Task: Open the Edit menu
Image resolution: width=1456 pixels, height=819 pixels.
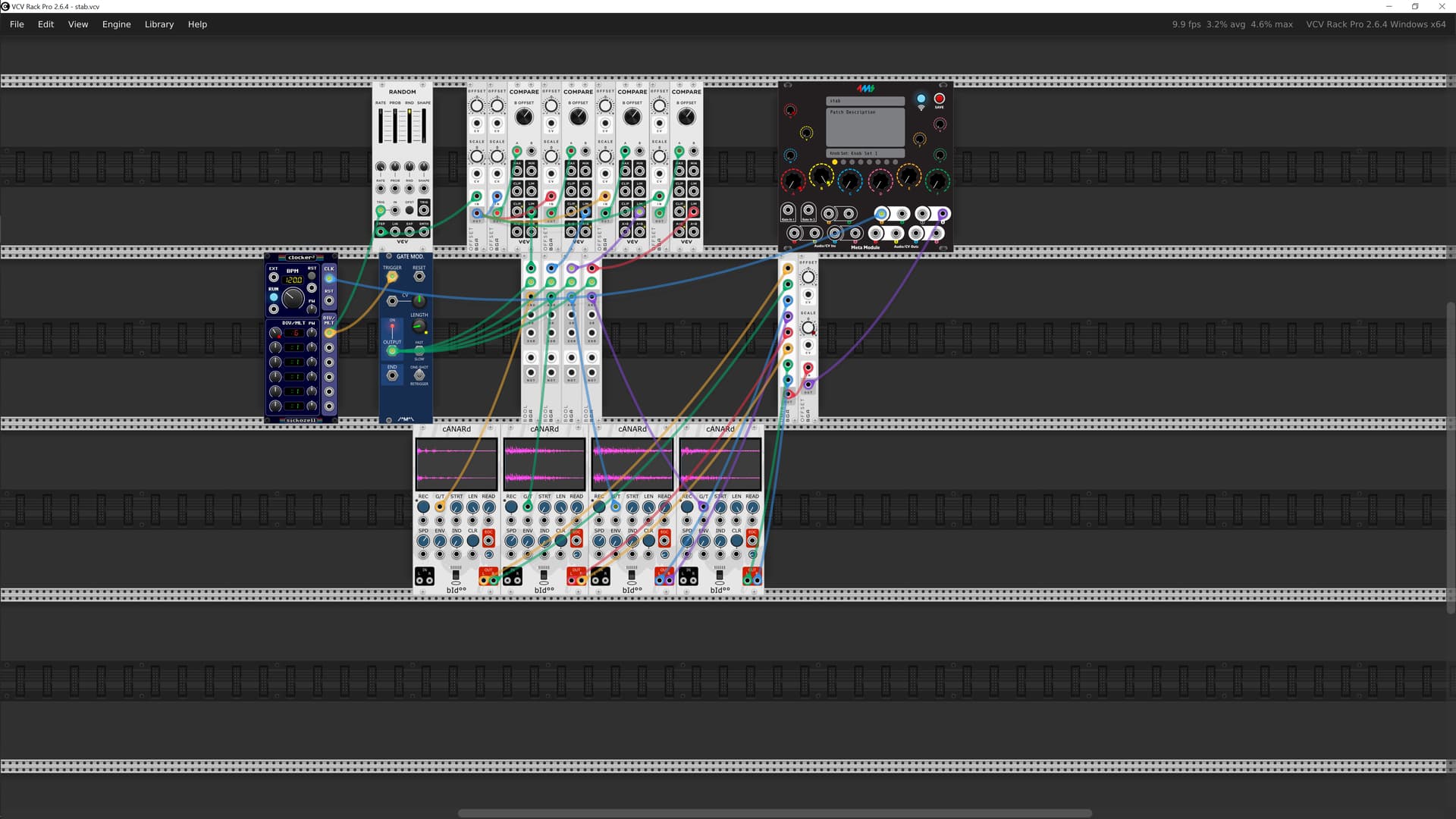Action: coord(45,24)
